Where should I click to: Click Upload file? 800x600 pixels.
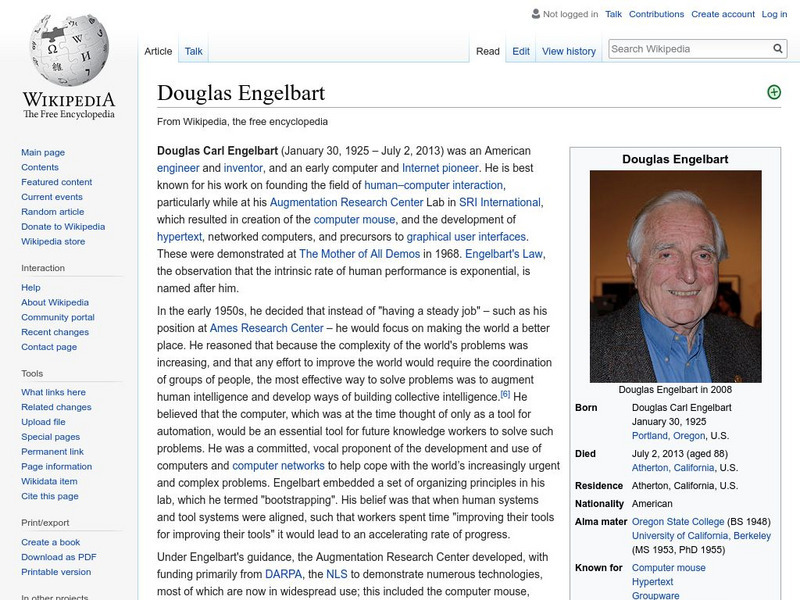[x=43, y=421]
